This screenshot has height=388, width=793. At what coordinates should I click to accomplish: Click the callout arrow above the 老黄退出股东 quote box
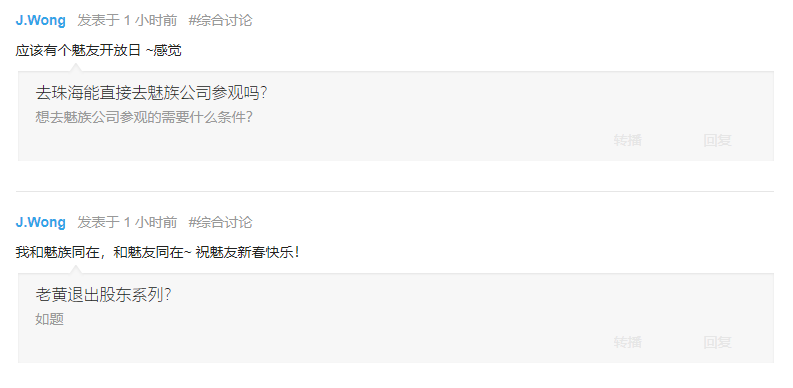(x=75, y=270)
